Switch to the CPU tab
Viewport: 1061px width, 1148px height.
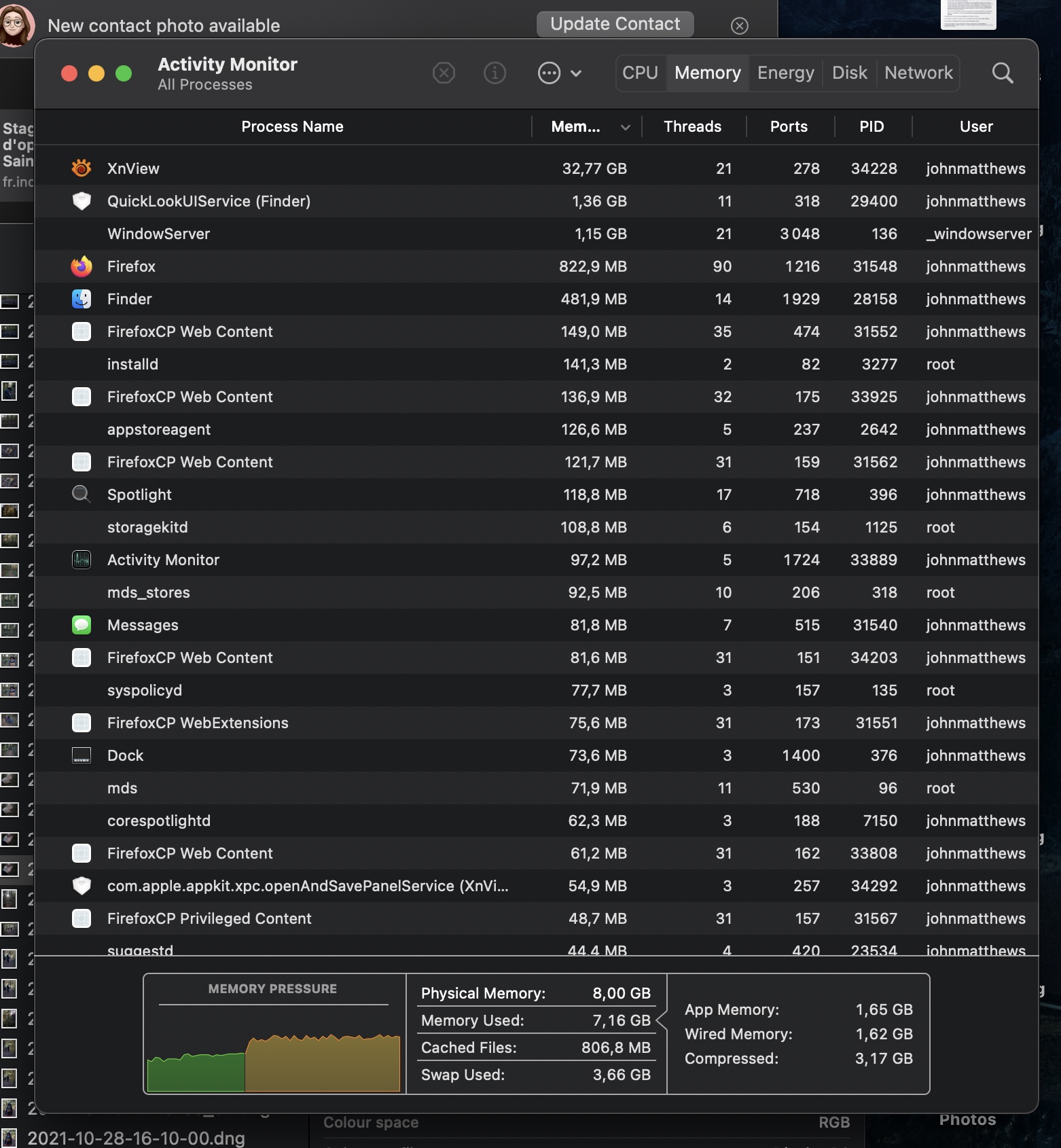(640, 73)
